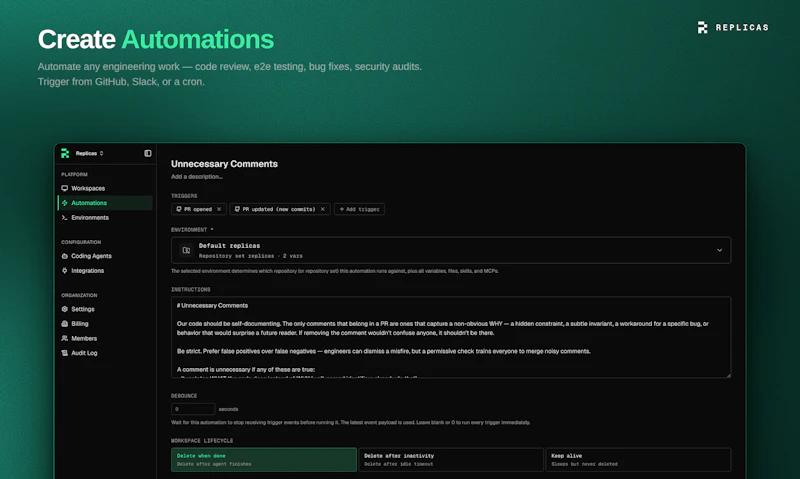Remove the PR opened trigger
The width and height of the screenshot is (800, 479).
click(219, 209)
